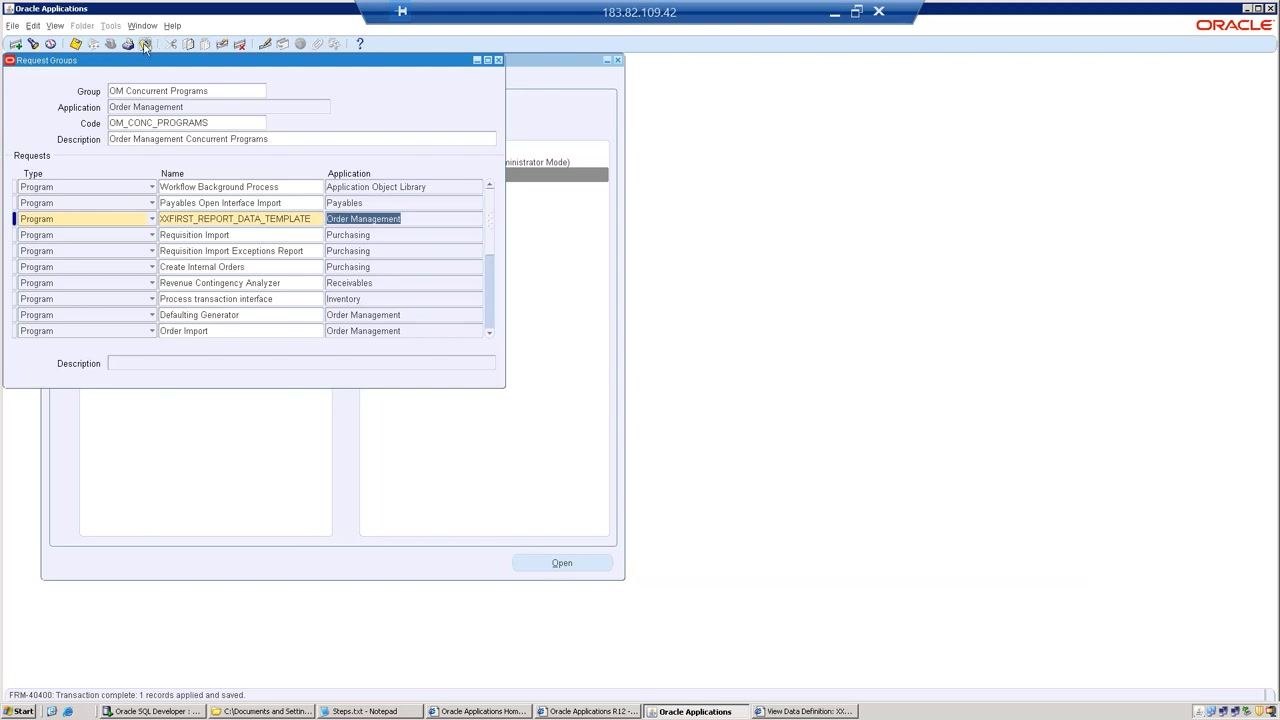Click the Delete record toolbar icon
This screenshot has height=720, width=1280.
pos(239,44)
